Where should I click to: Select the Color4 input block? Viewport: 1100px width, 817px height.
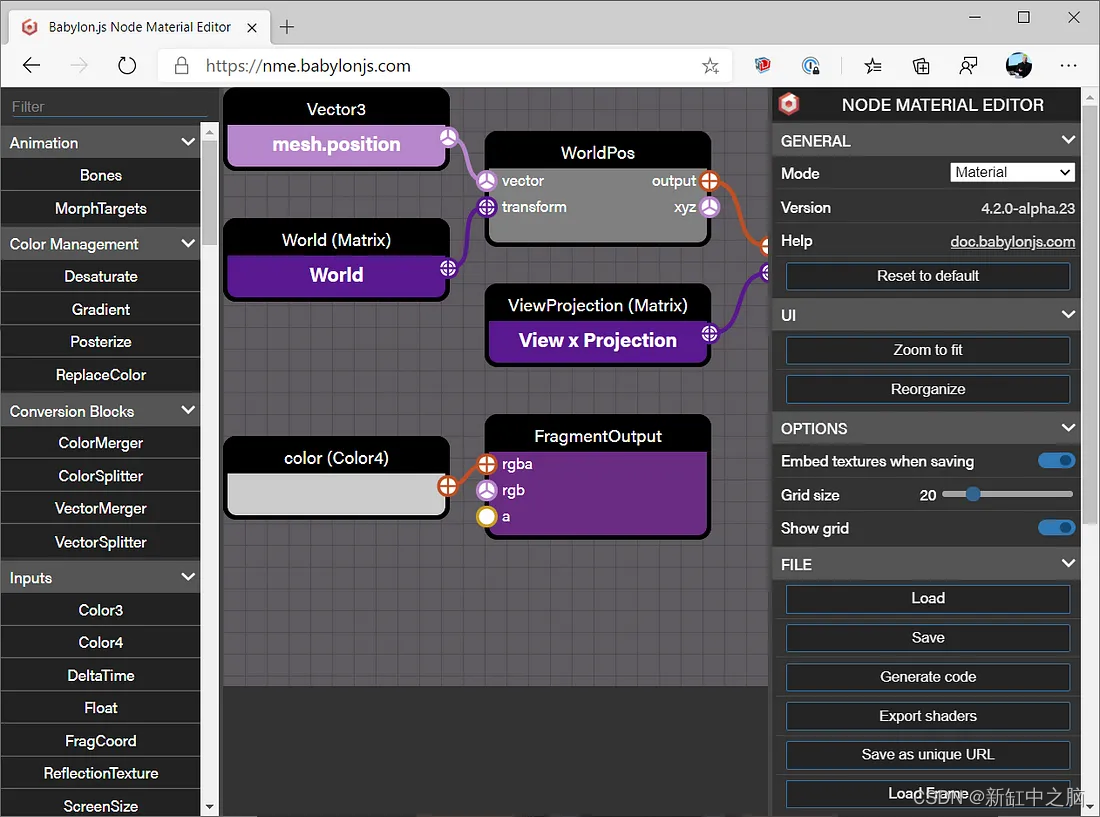[x=100, y=642]
